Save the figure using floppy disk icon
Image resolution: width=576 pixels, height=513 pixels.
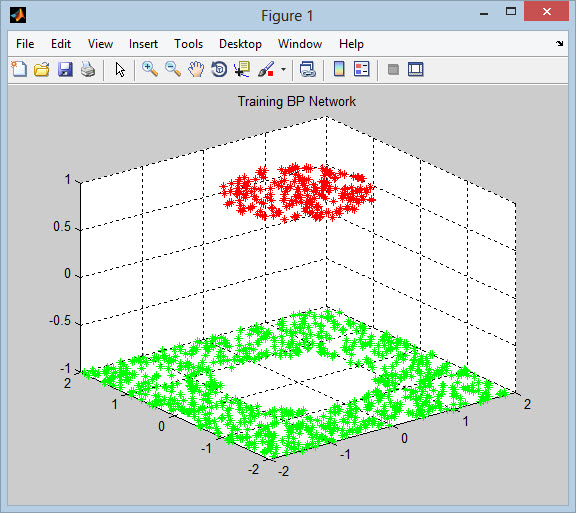(x=65, y=69)
